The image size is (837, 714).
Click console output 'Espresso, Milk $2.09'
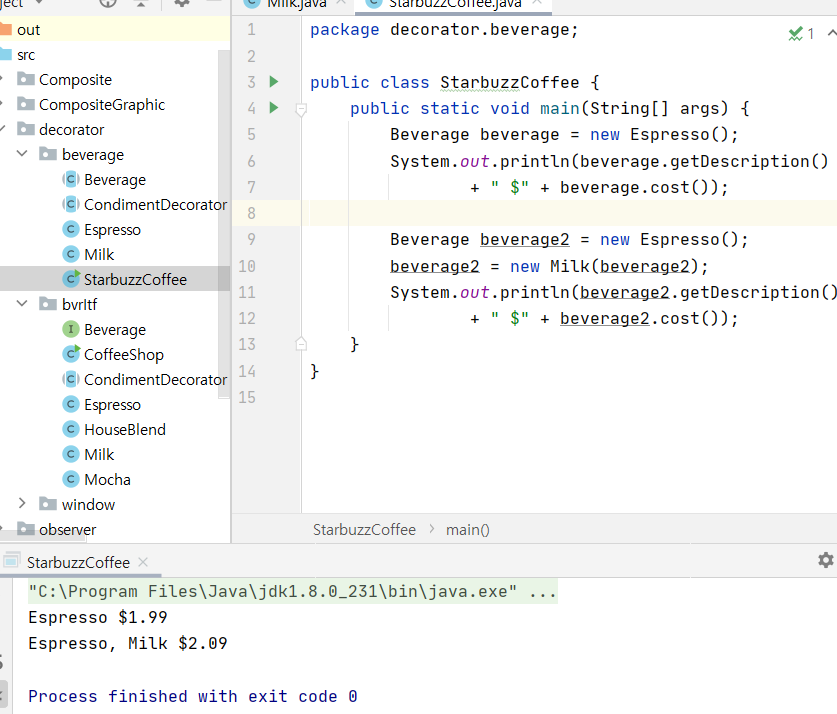128,644
